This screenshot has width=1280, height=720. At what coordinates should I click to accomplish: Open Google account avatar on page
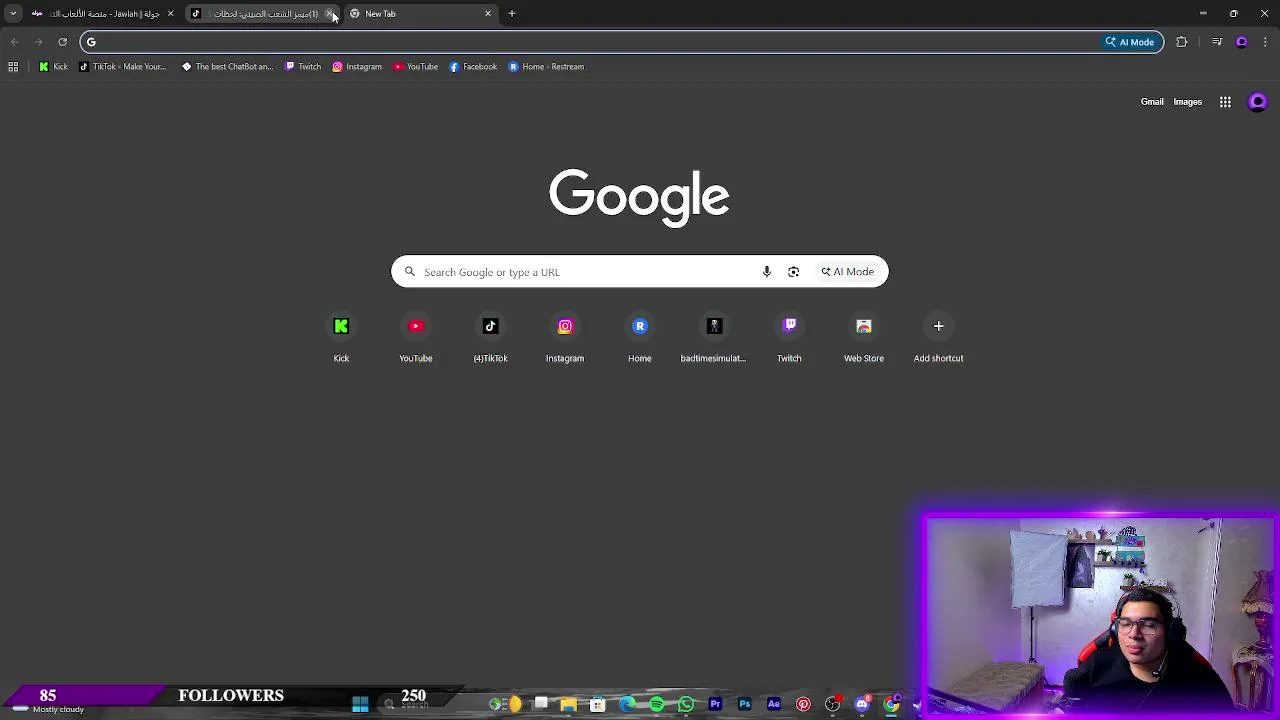(1258, 102)
